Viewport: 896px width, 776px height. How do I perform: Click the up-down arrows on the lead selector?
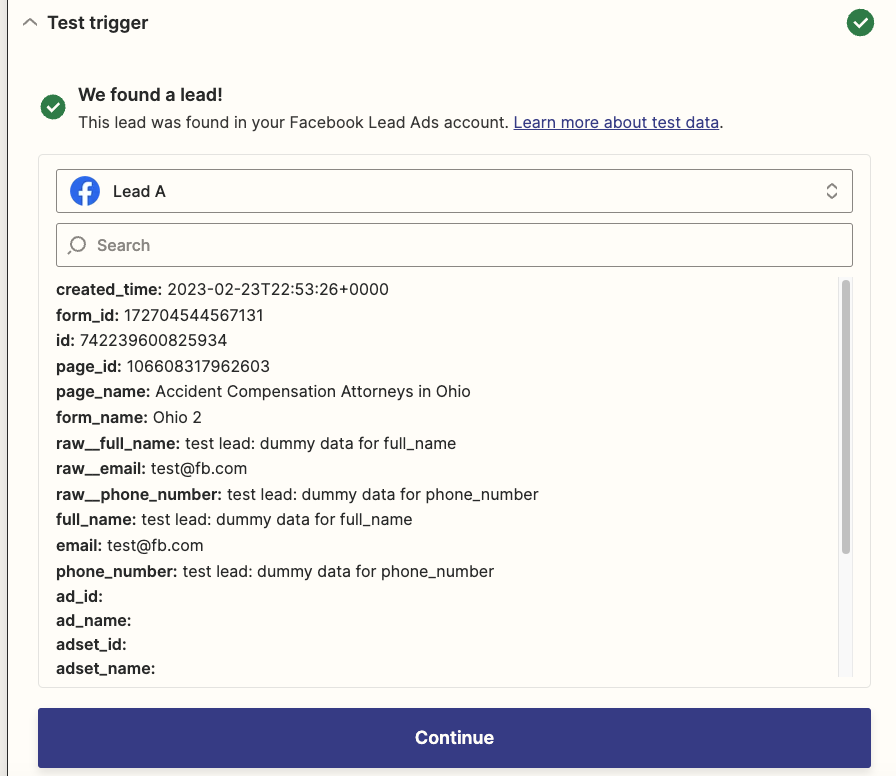tap(831, 191)
